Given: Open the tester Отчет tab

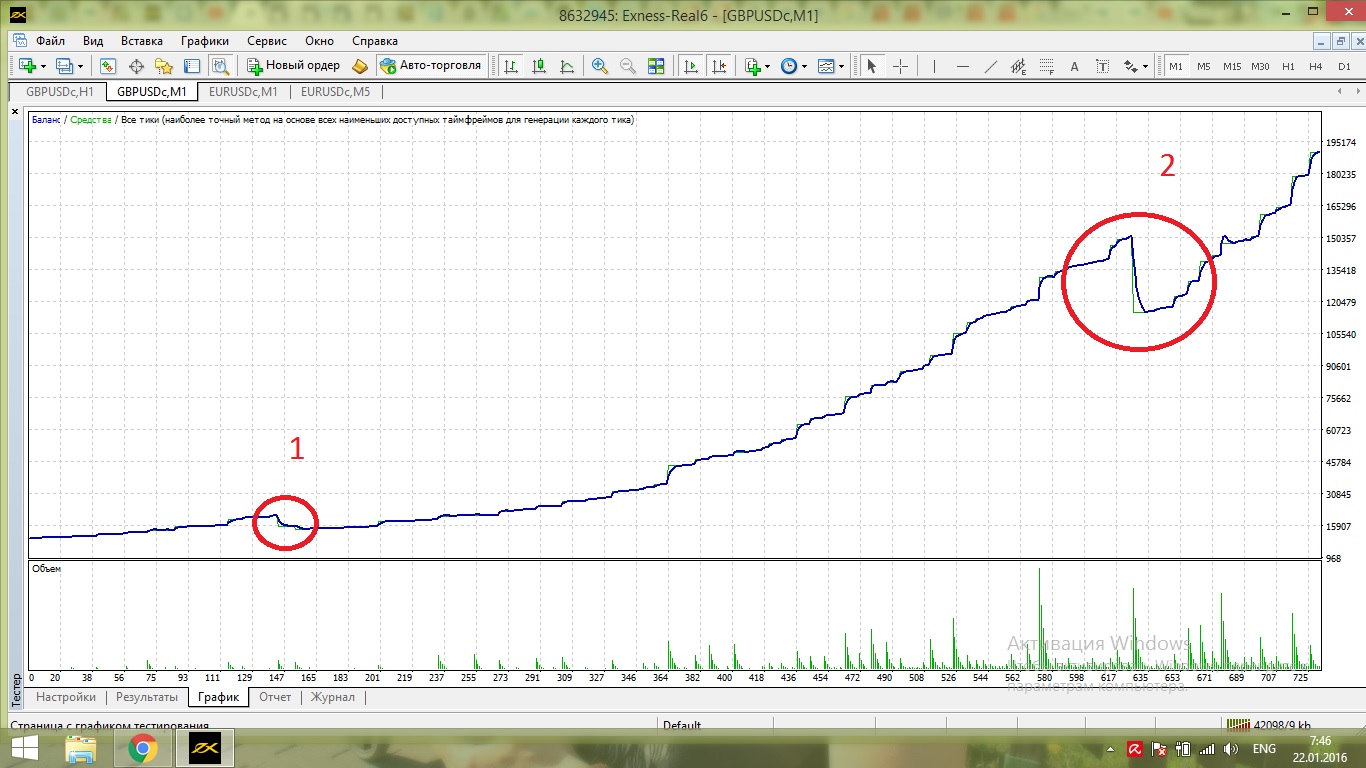Looking at the screenshot, I should pyautogui.click(x=275, y=697).
